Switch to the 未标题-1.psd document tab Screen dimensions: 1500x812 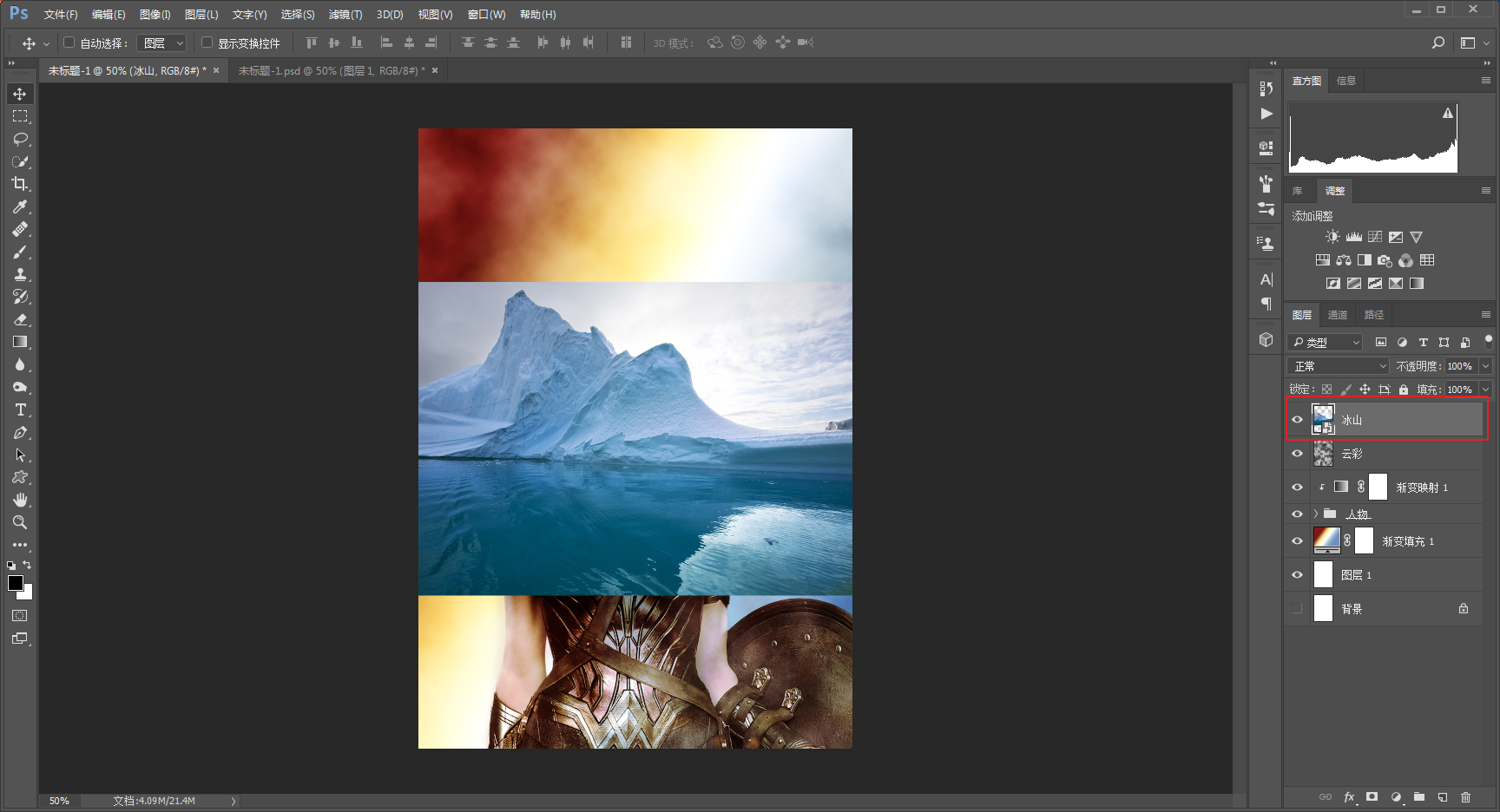(332, 71)
